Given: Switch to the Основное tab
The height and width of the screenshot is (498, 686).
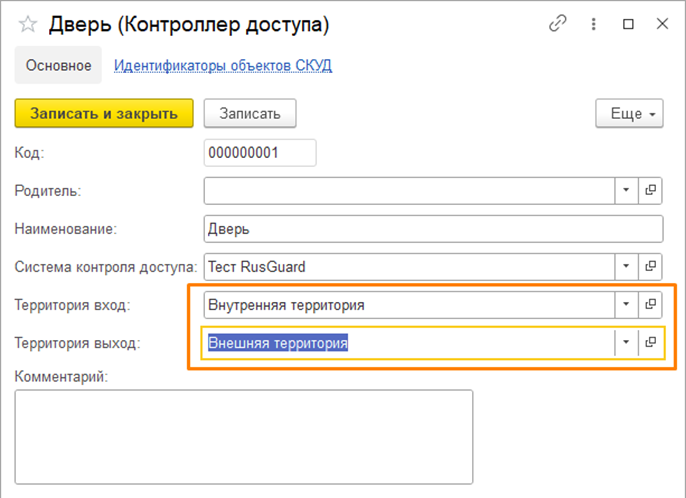Looking at the screenshot, I should pyautogui.click(x=58, y=66).
